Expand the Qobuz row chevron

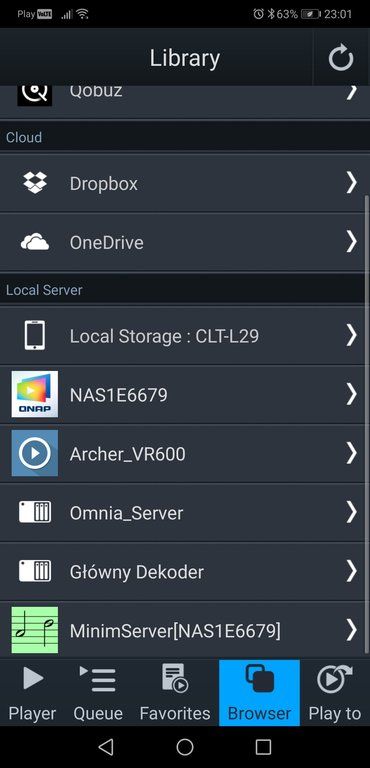pos(351,92)
